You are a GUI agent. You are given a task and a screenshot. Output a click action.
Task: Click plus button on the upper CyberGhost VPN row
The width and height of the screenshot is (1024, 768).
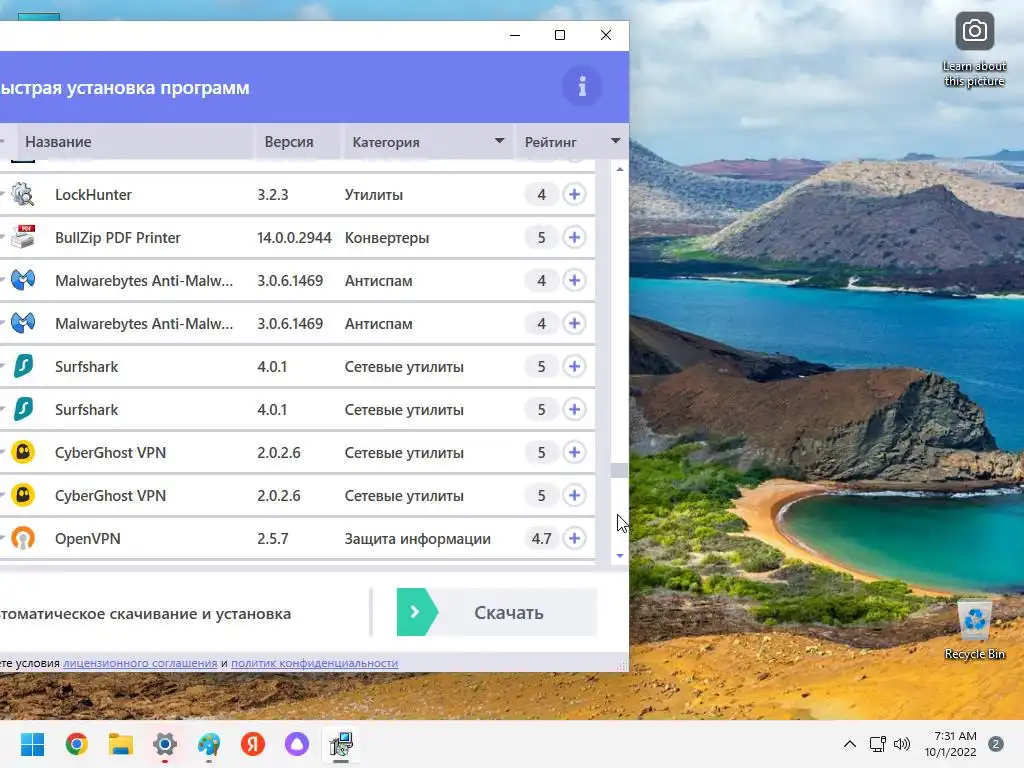(x=574, y=452)
